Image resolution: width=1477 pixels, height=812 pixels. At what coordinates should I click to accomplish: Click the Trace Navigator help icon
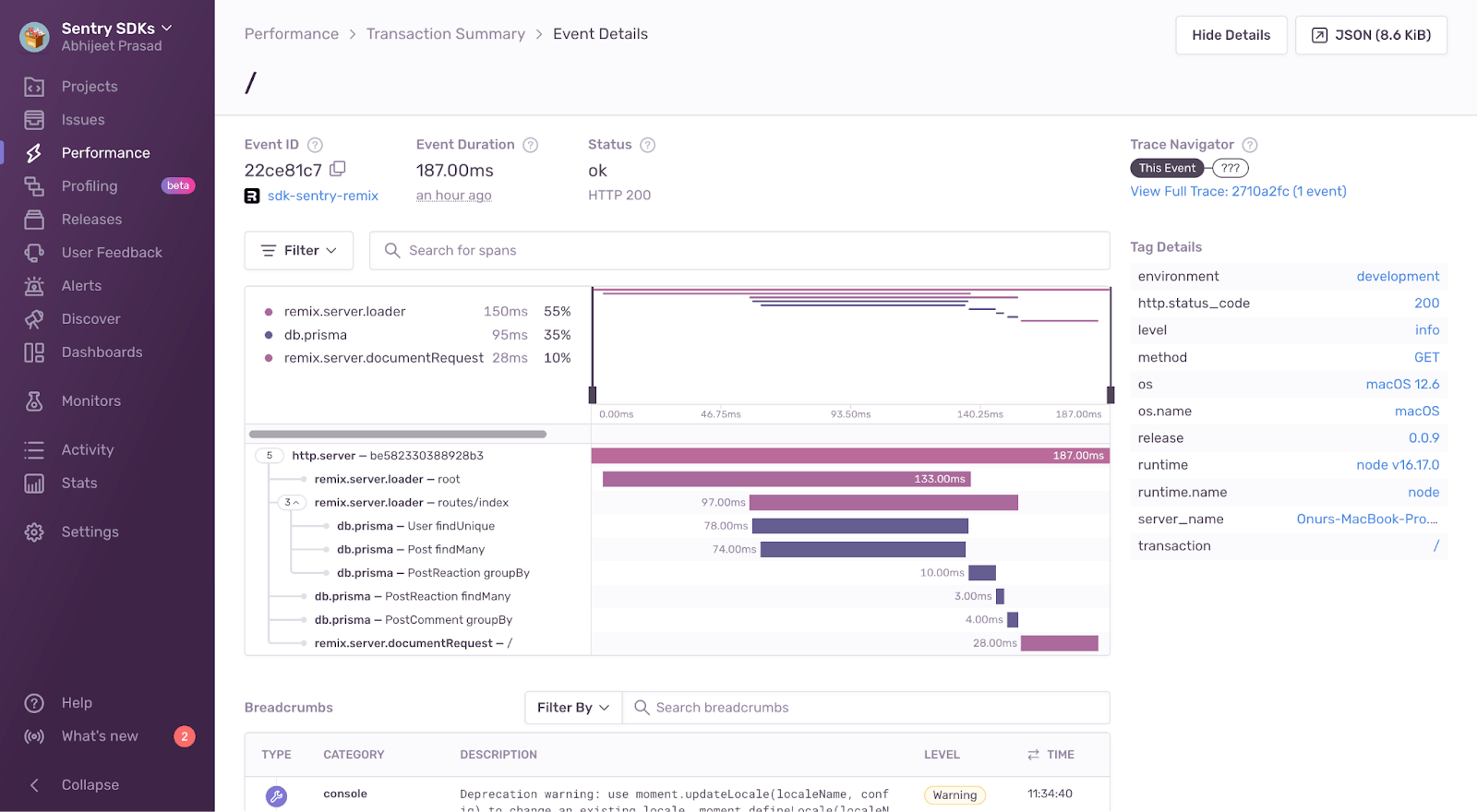pyautogui.click(x=1250, y=145)
